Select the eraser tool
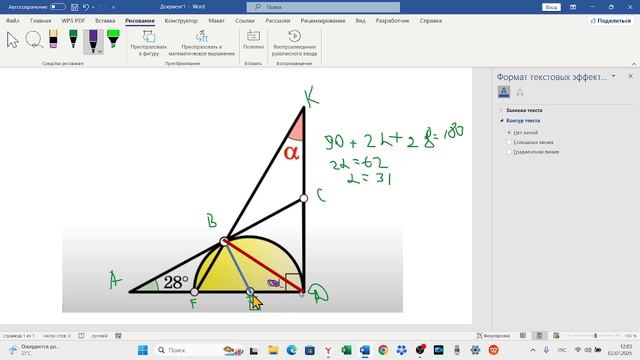 pos(53,39)
